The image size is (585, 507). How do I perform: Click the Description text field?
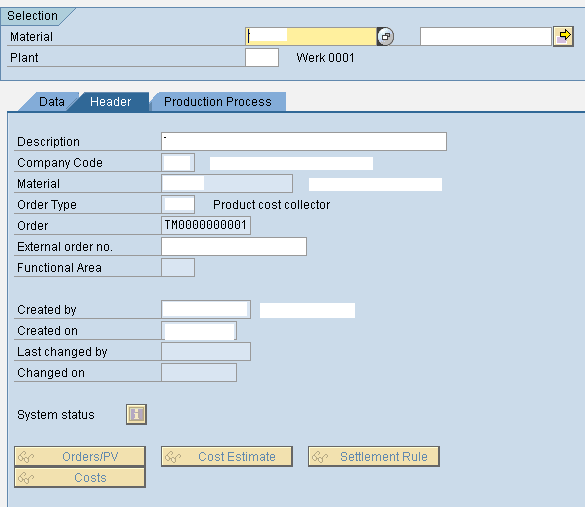pos(304,141)
